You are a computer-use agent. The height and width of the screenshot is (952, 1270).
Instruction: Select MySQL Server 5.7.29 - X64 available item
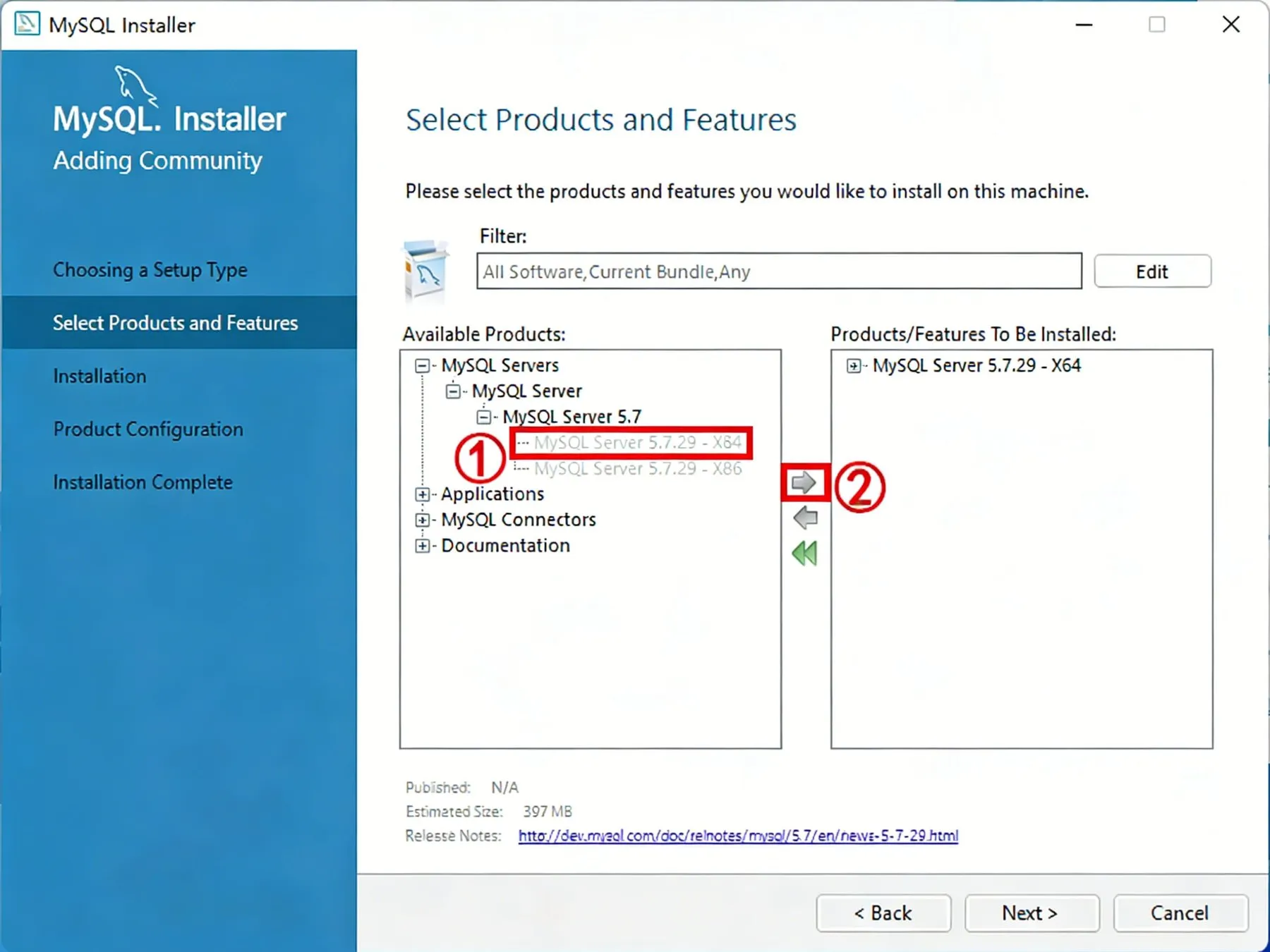click(x=638, y=443)
